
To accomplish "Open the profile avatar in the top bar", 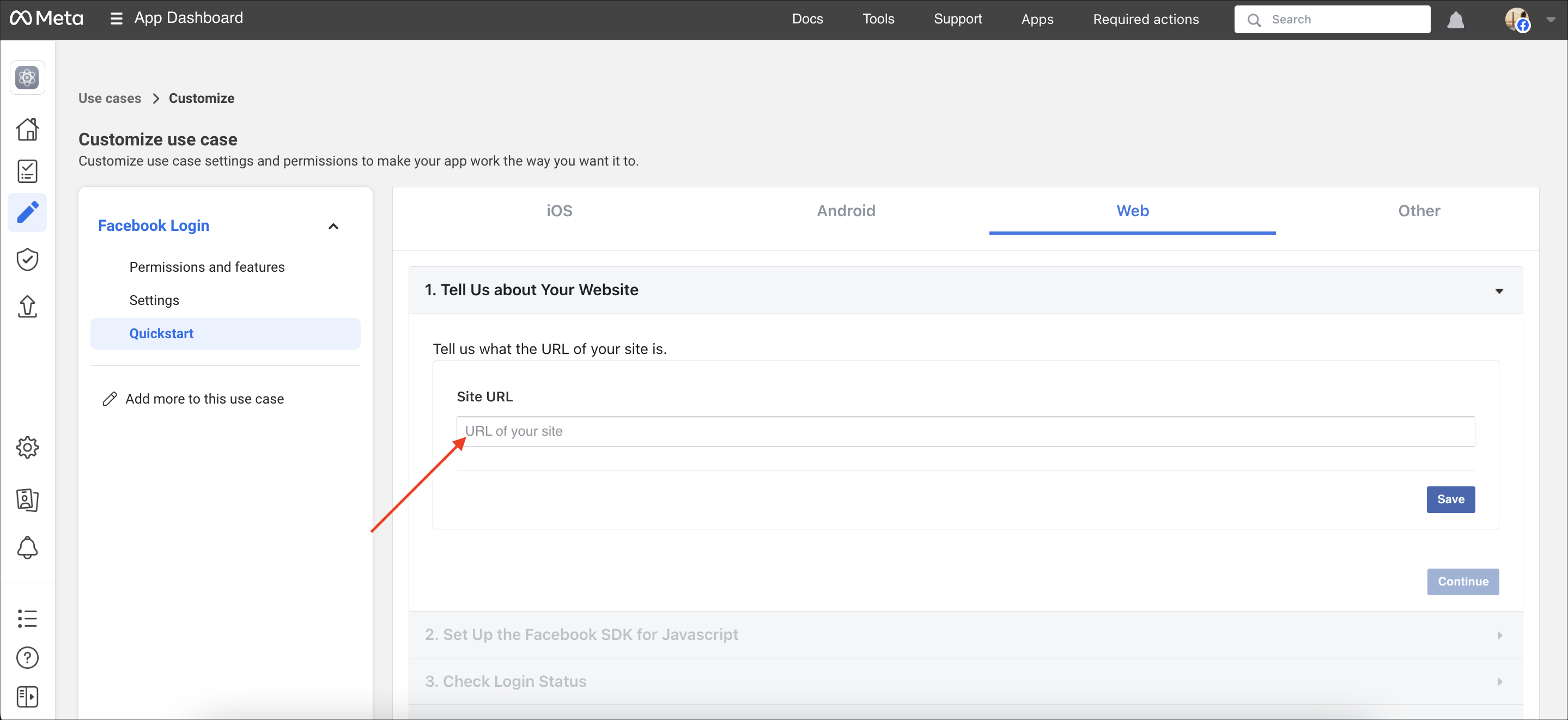I will click(x=1517, y=20).
